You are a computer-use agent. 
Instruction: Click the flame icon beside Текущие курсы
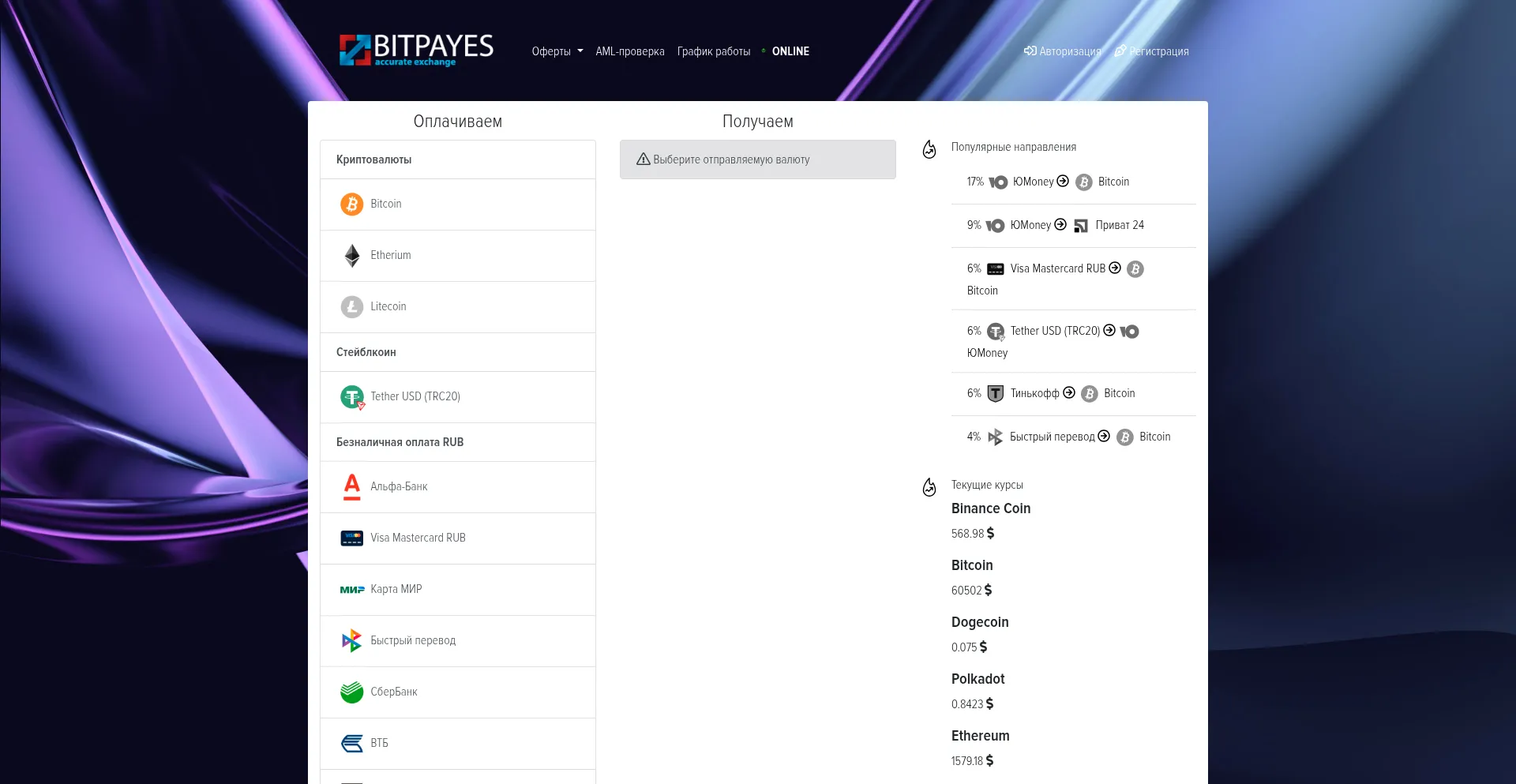coord(929,486)
